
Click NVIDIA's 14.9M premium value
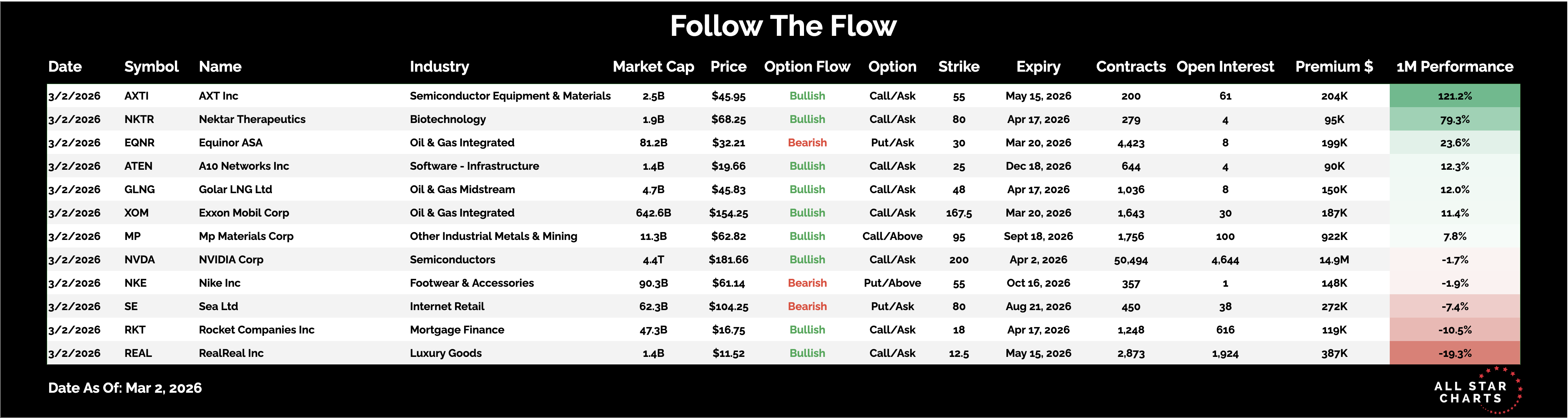[1333, 260]
